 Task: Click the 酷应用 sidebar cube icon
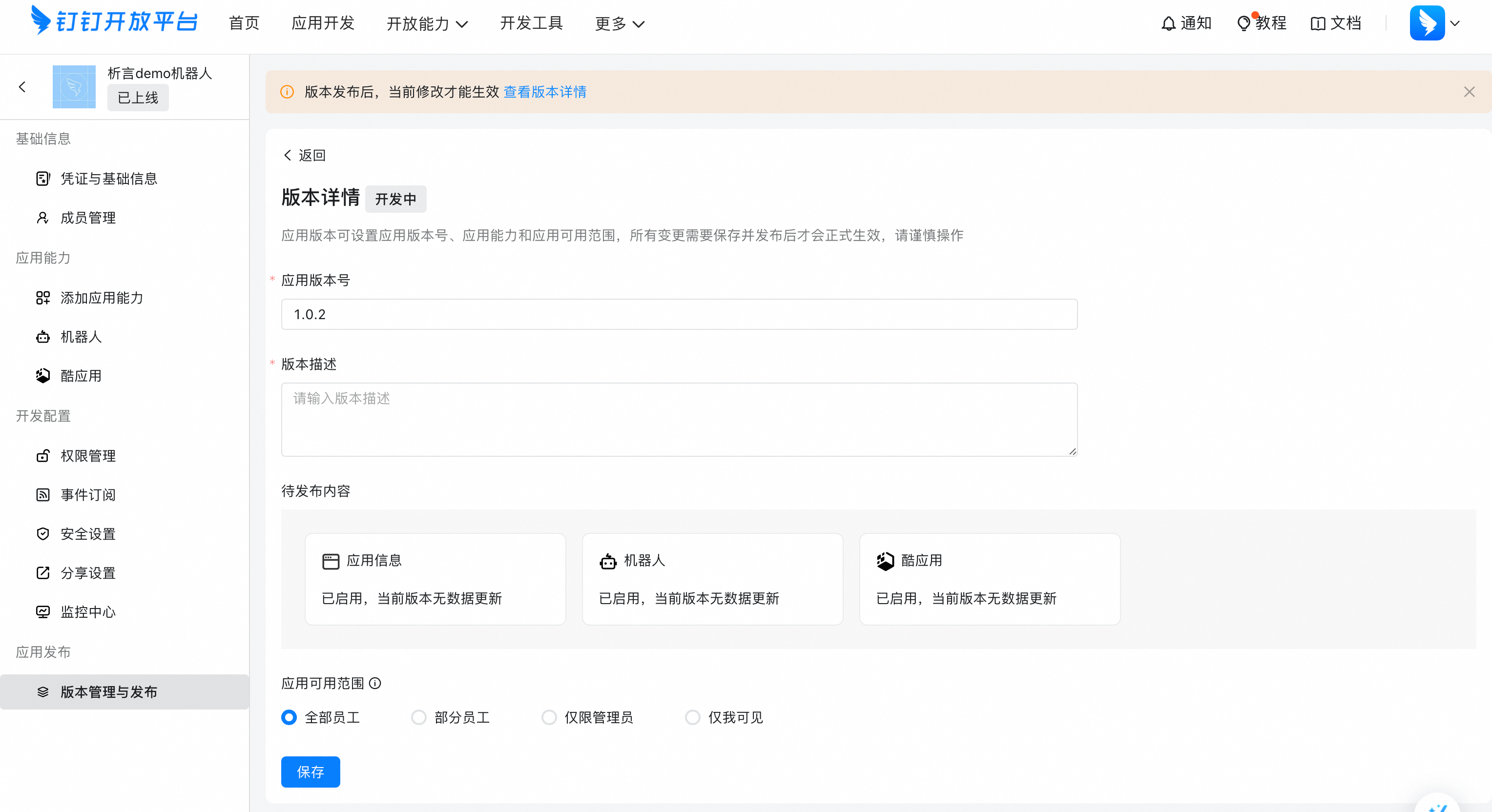pyautogui.click(x=43, y=376)
